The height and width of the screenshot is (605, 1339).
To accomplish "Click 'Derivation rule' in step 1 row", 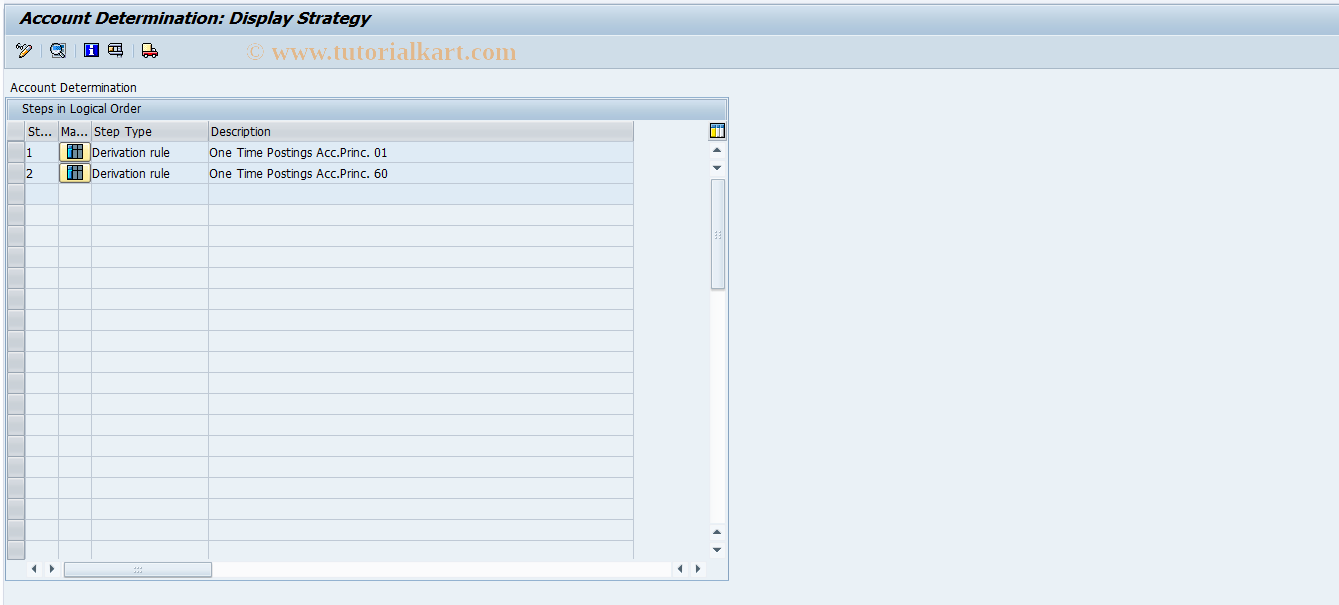I will coord(150,153).
